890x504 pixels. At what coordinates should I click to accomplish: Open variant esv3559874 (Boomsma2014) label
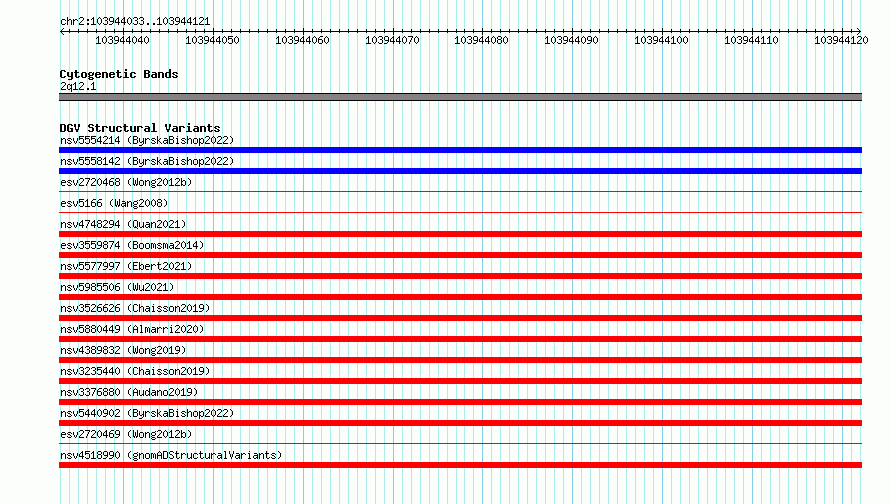[x=132, y=245]
